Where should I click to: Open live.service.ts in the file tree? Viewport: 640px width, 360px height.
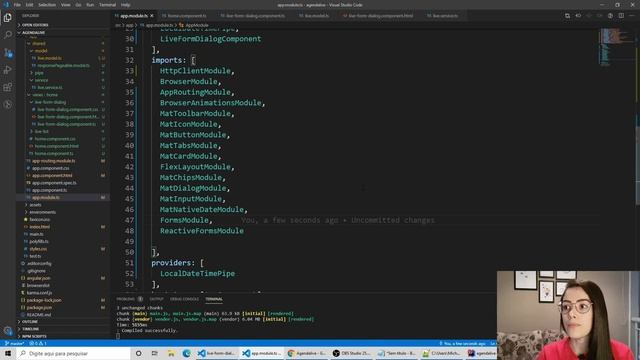[x=50, y=87]
